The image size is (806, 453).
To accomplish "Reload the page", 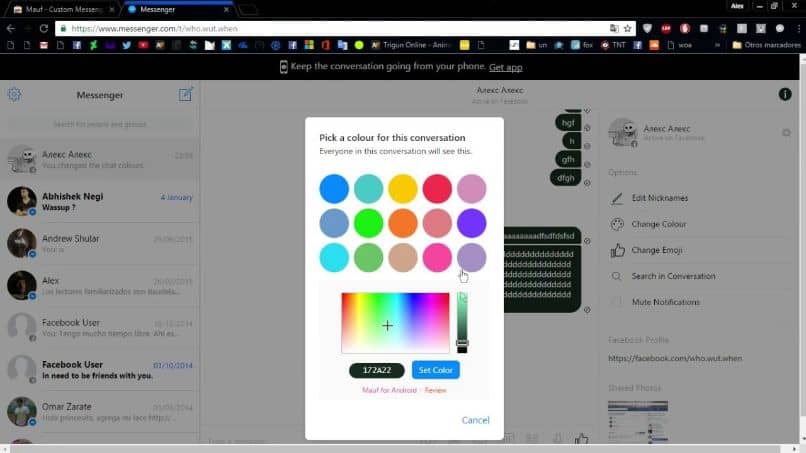I will point(44,29).
